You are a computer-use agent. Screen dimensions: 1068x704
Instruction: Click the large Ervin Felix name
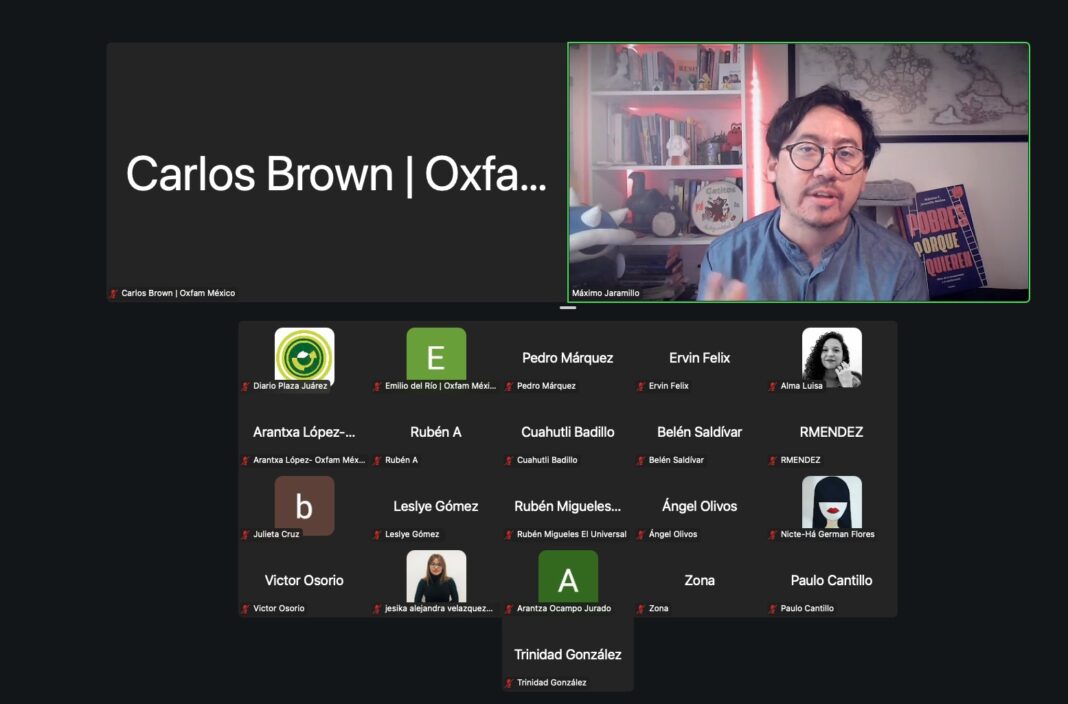[x=700, y=358]
